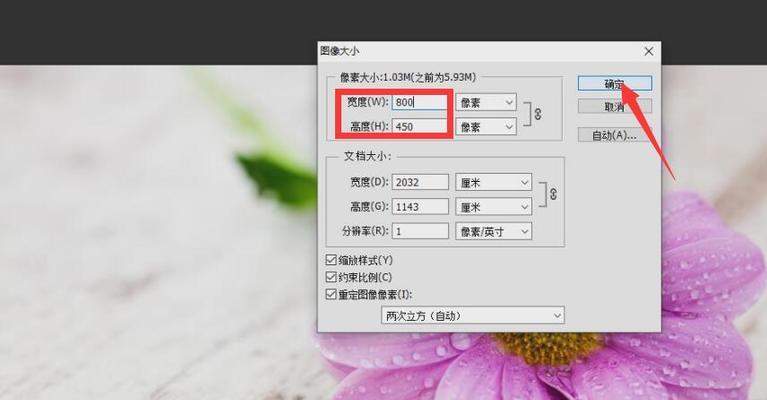Open the pixel width unit 像素 dropdown

click(486, 102)
